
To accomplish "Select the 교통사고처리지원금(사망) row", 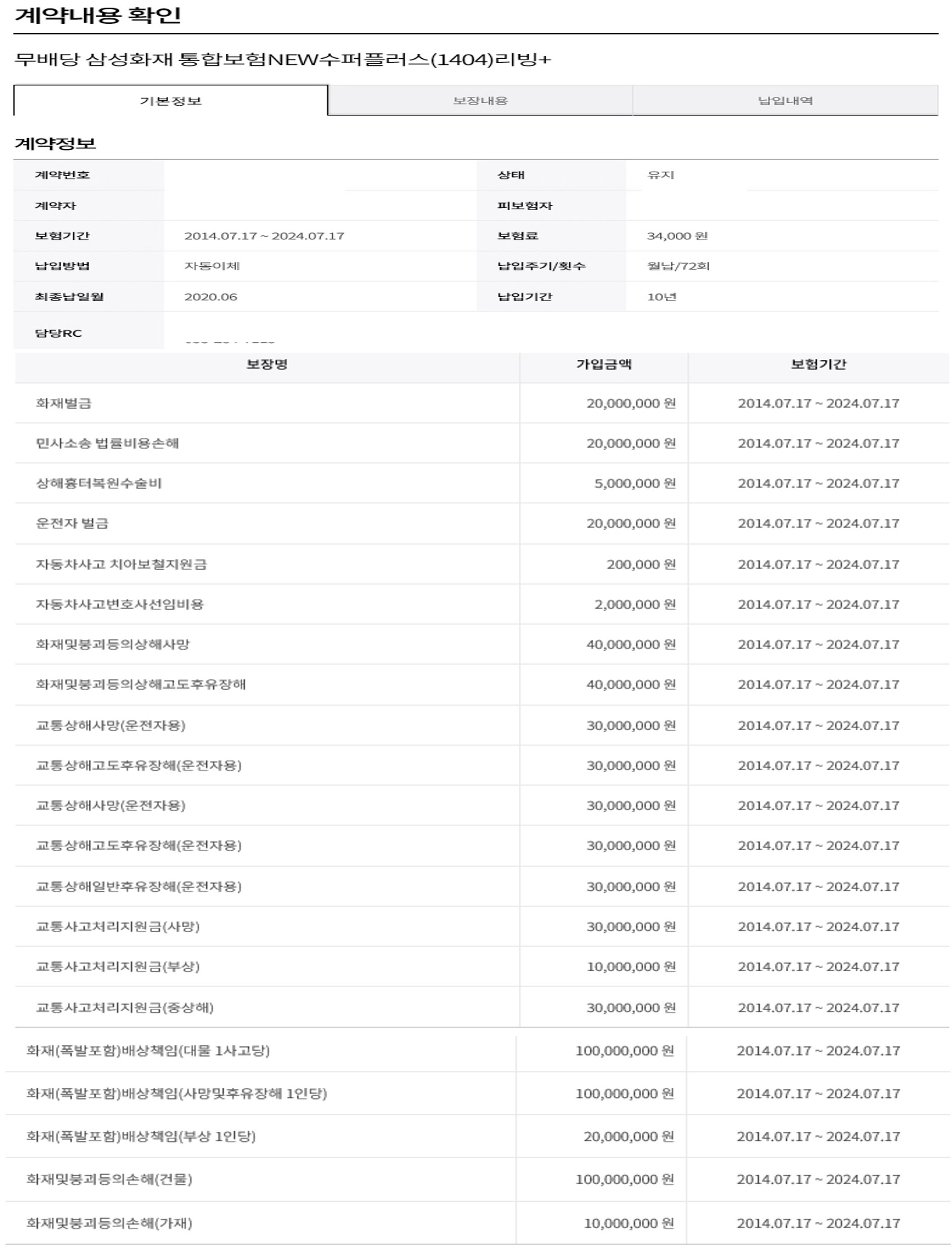I will [482, 926].
